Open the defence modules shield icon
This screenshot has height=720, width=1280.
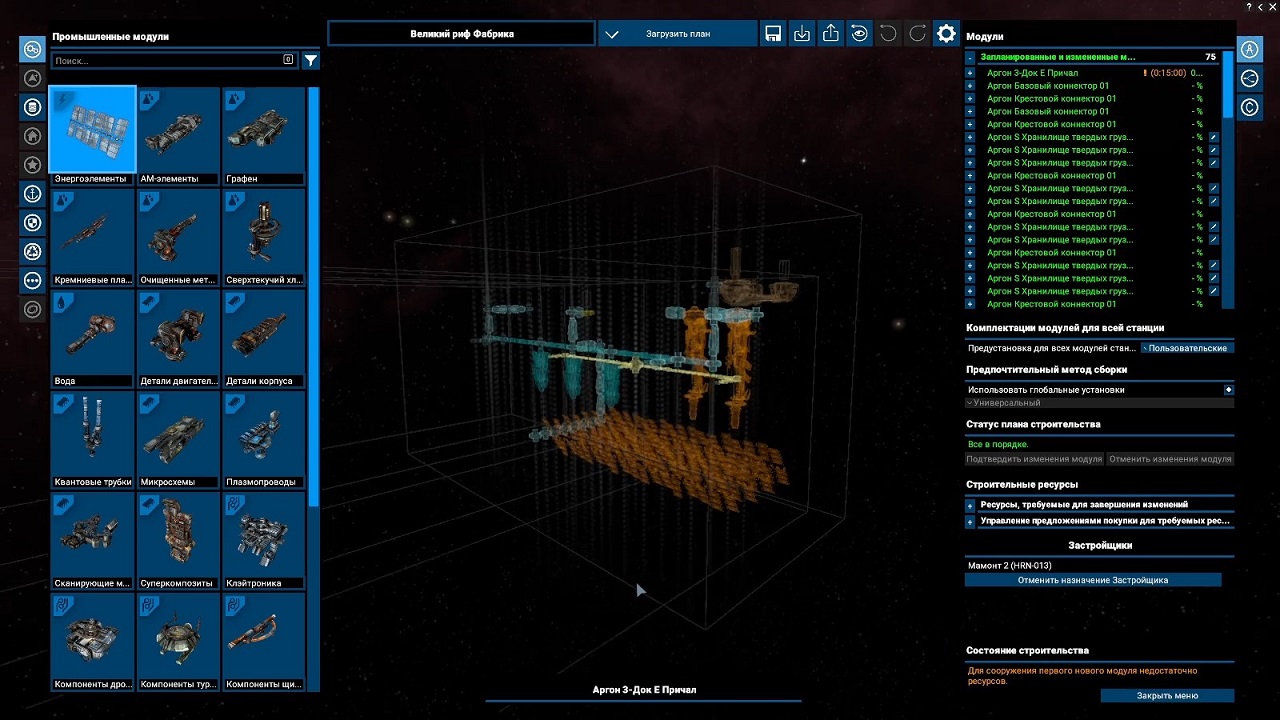coord(33,223)
